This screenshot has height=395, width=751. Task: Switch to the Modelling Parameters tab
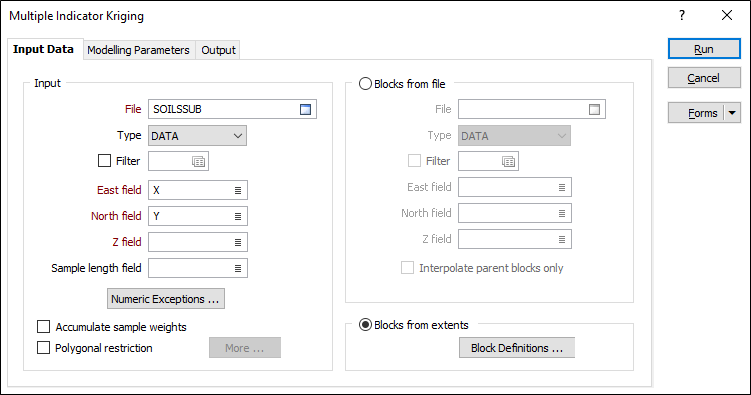tap(138, 50)
